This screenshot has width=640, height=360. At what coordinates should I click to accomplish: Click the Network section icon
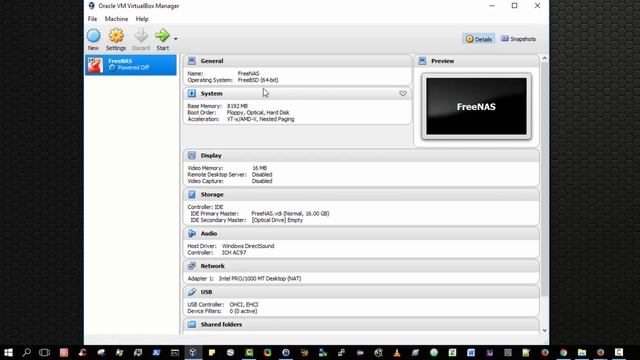pos(191,266)
